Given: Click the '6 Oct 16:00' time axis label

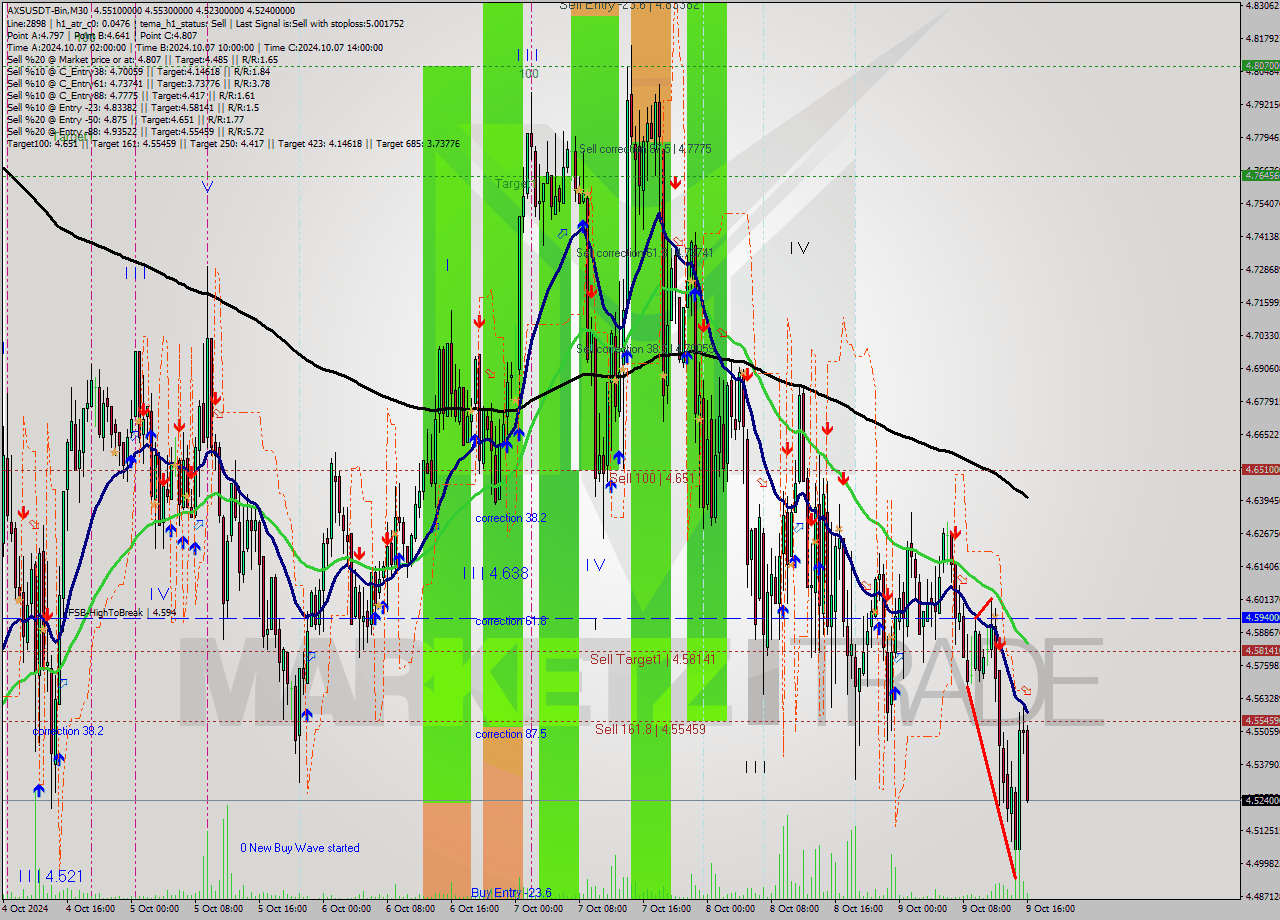Looking at the screenshot, I should pyautogui.click(x=474, y=909).
